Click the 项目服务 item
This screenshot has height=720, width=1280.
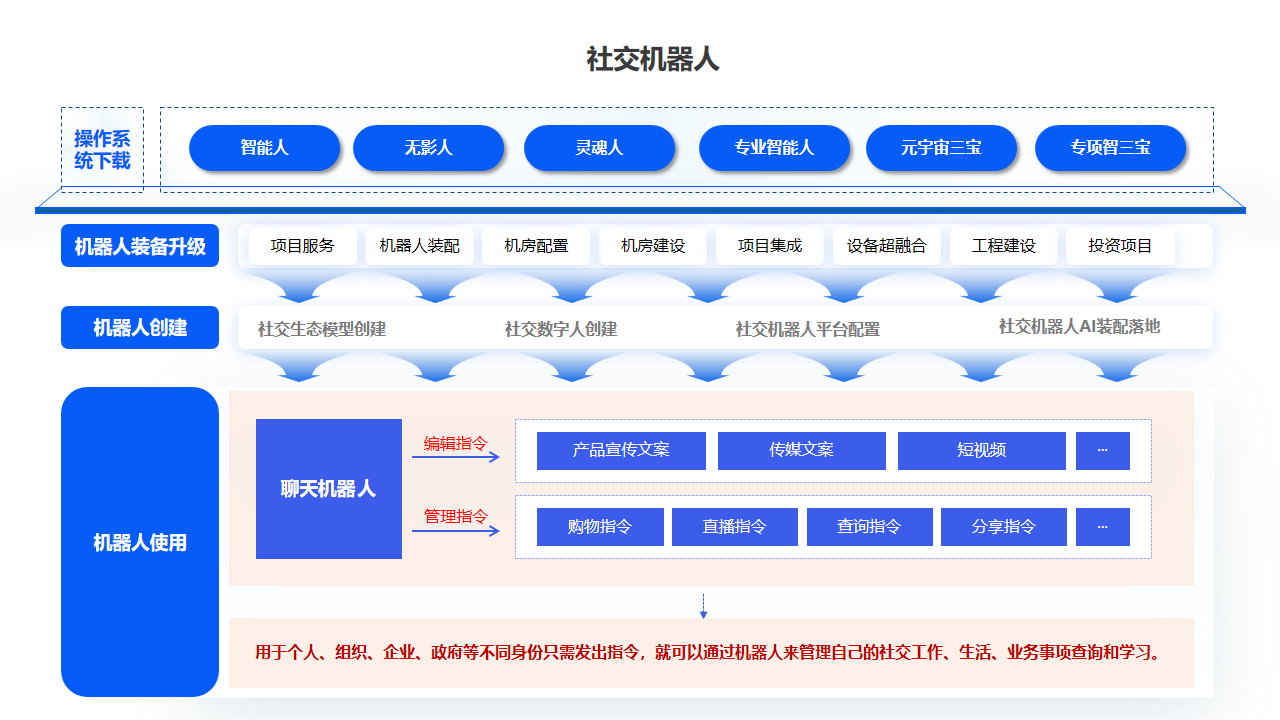tap(303, 246)
